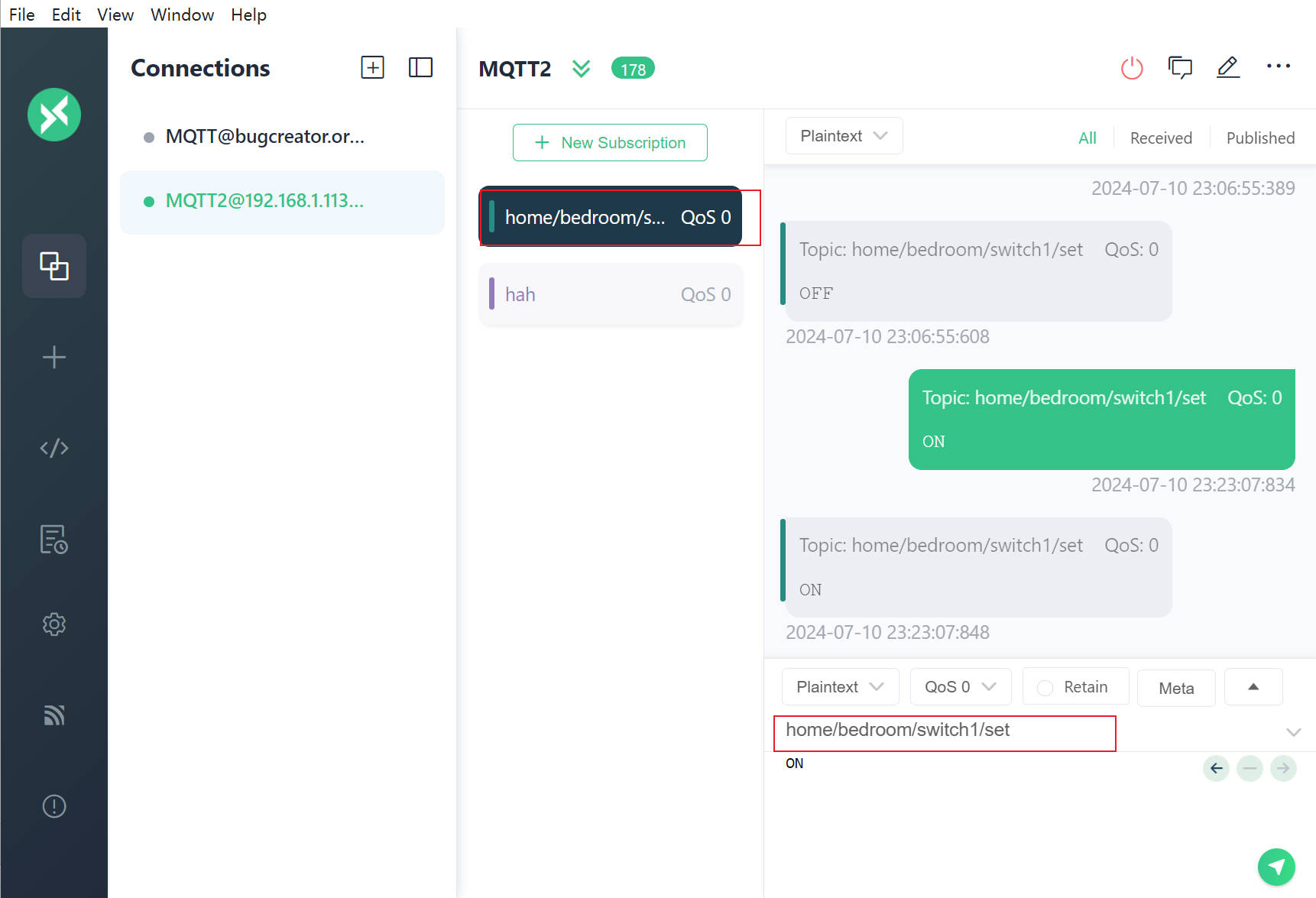Click the Connections heading
This screenshot has height=898, width=1316.
200,68
